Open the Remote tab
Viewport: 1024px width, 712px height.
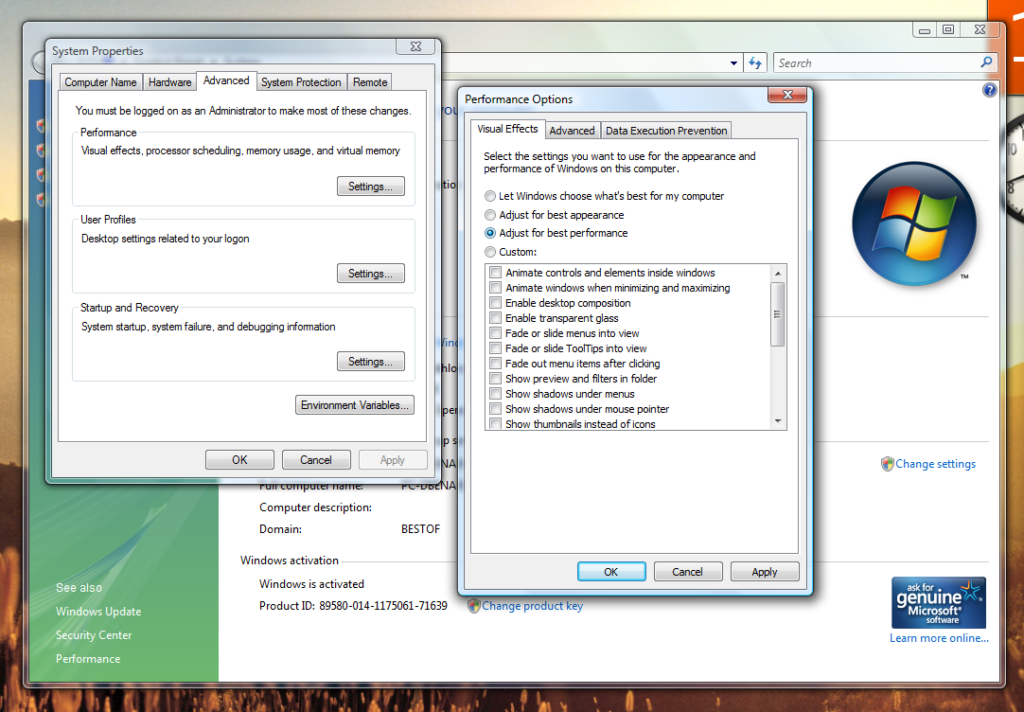tap(370, 82)
